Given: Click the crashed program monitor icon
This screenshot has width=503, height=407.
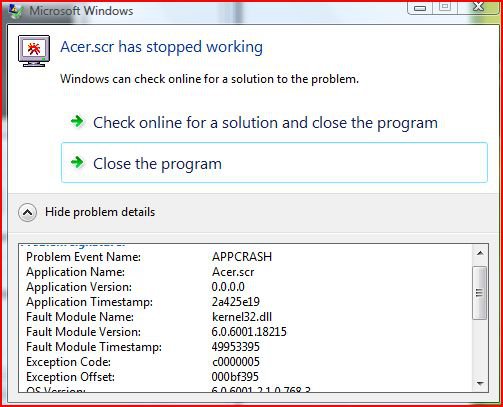Looking at the screenshot, I should 34,51.
